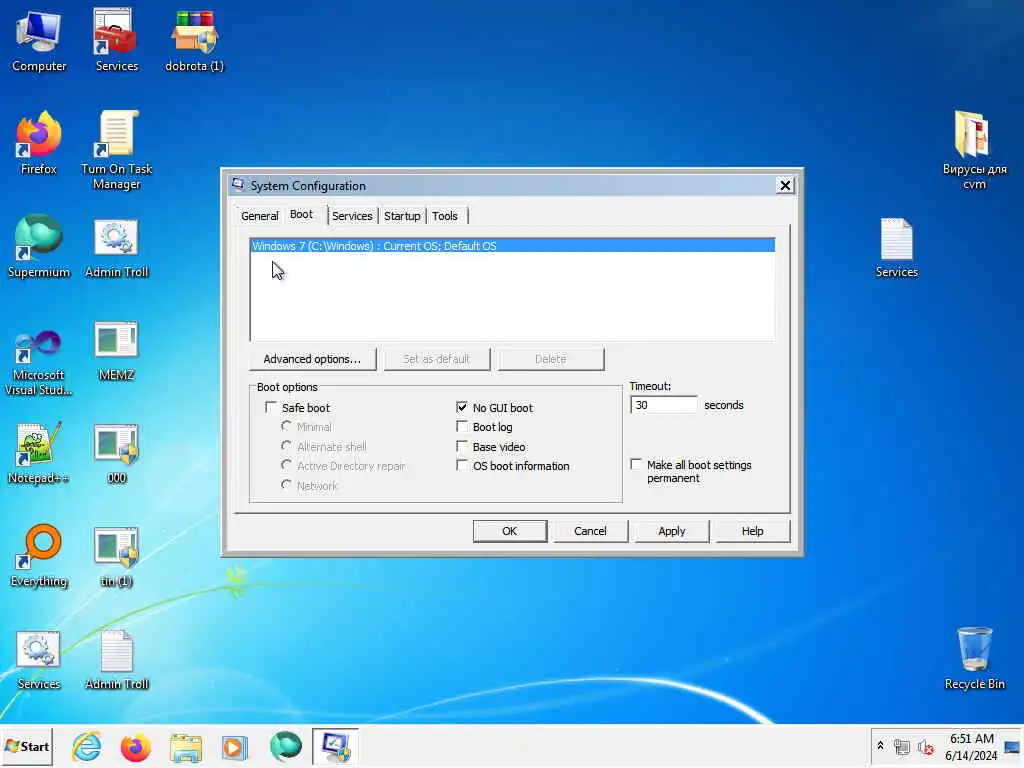Enable OS boot information checkbox
Image resolution: width=1024 pixels, height=768 pixels.
(462, 466)
